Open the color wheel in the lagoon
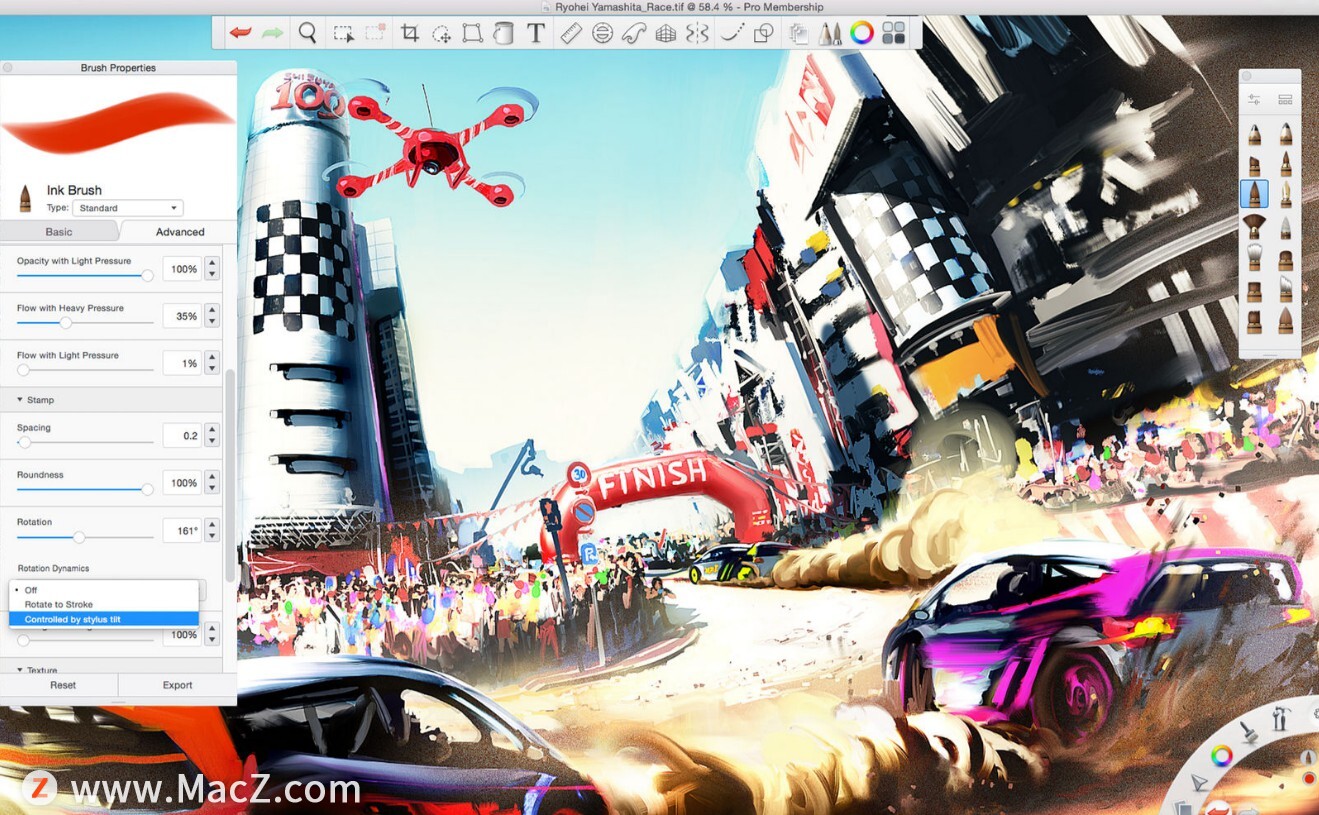The width and height of the screenshot is (1319, 815). pyautogui.click(x=1220, y=756)
